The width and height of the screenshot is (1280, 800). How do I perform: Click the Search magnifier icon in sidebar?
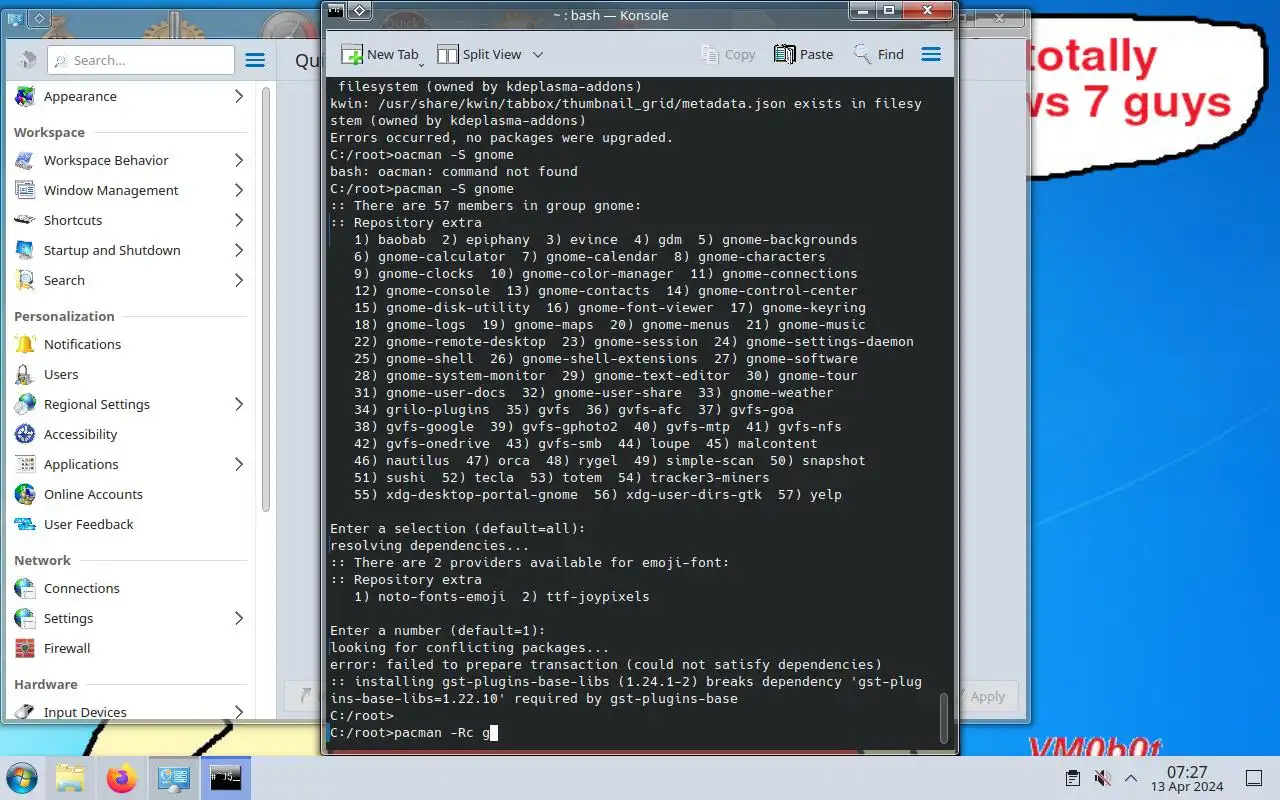point(25,280)
